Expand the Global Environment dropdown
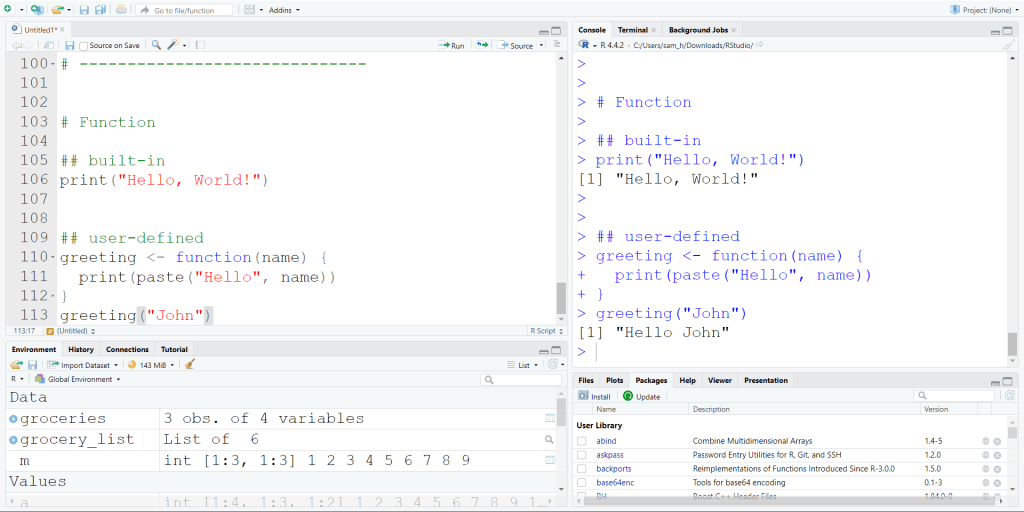Viewport: 1024px width, 512px height. tap(78, 379)
